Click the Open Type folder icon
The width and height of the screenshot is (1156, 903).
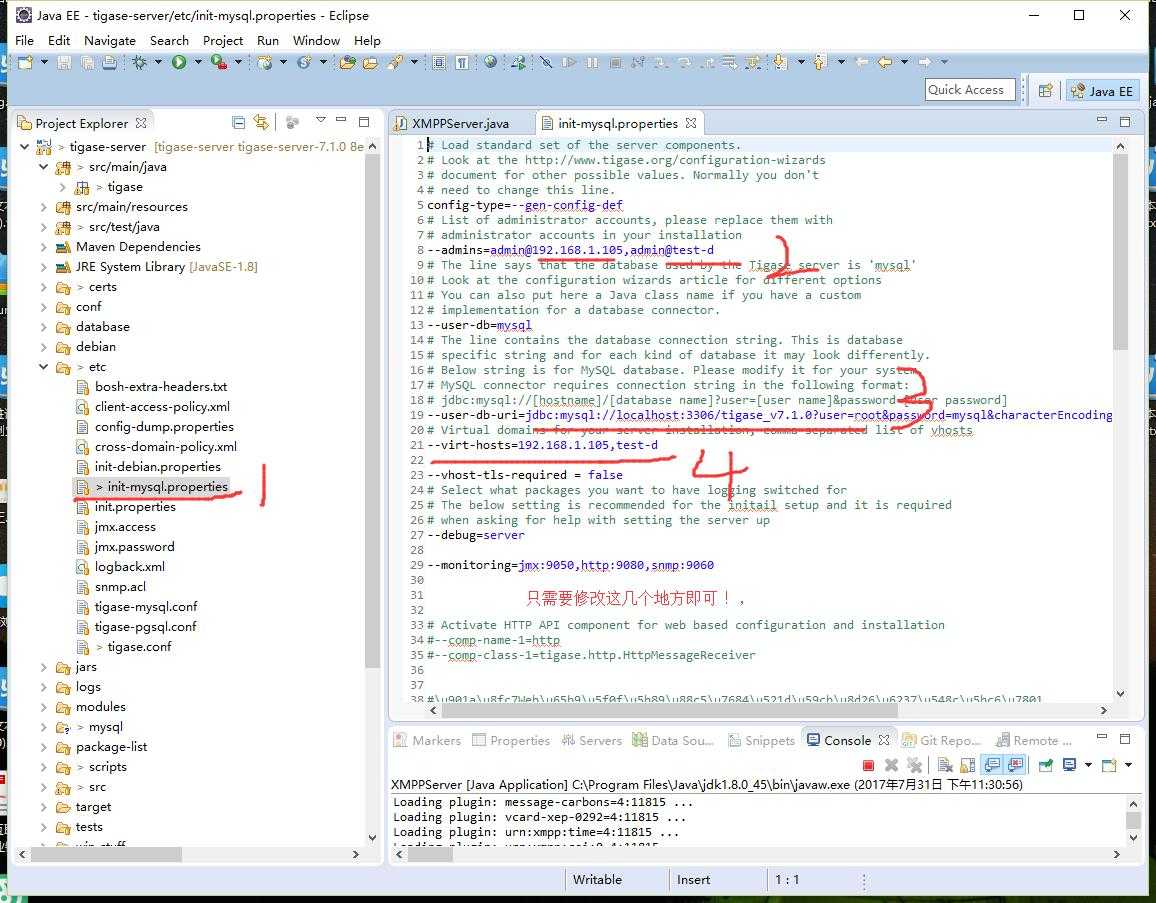347,63
